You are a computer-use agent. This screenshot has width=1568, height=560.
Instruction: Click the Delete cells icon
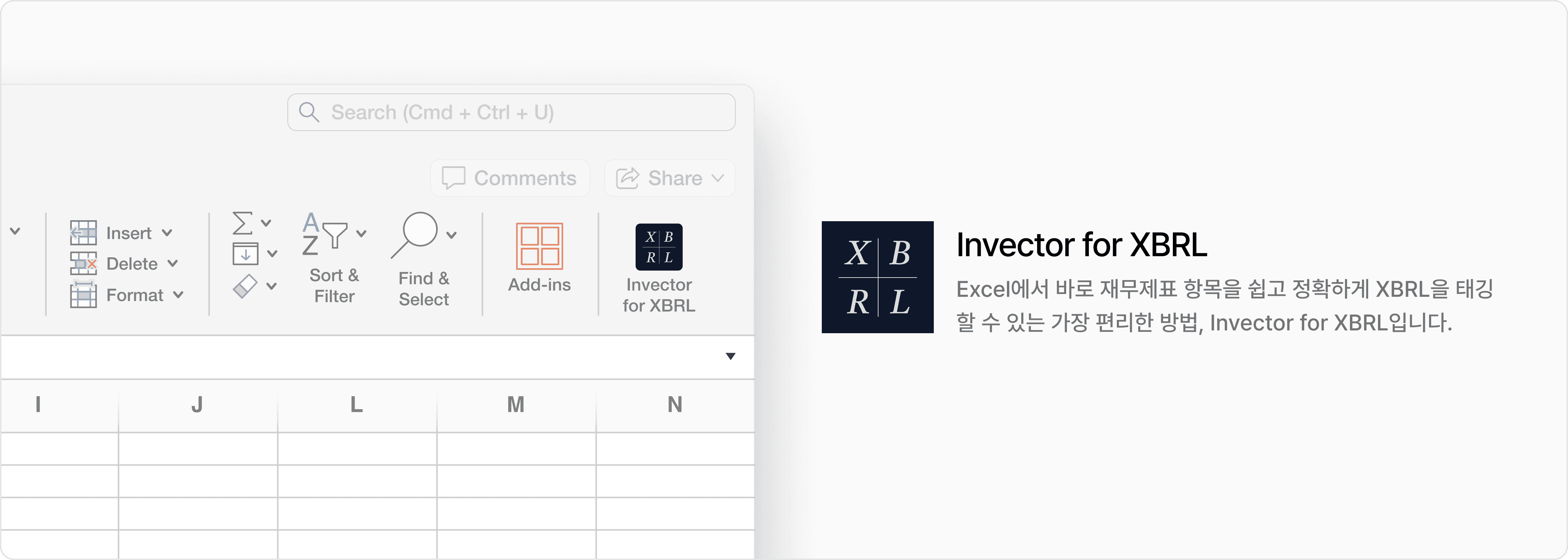(83, 264)
